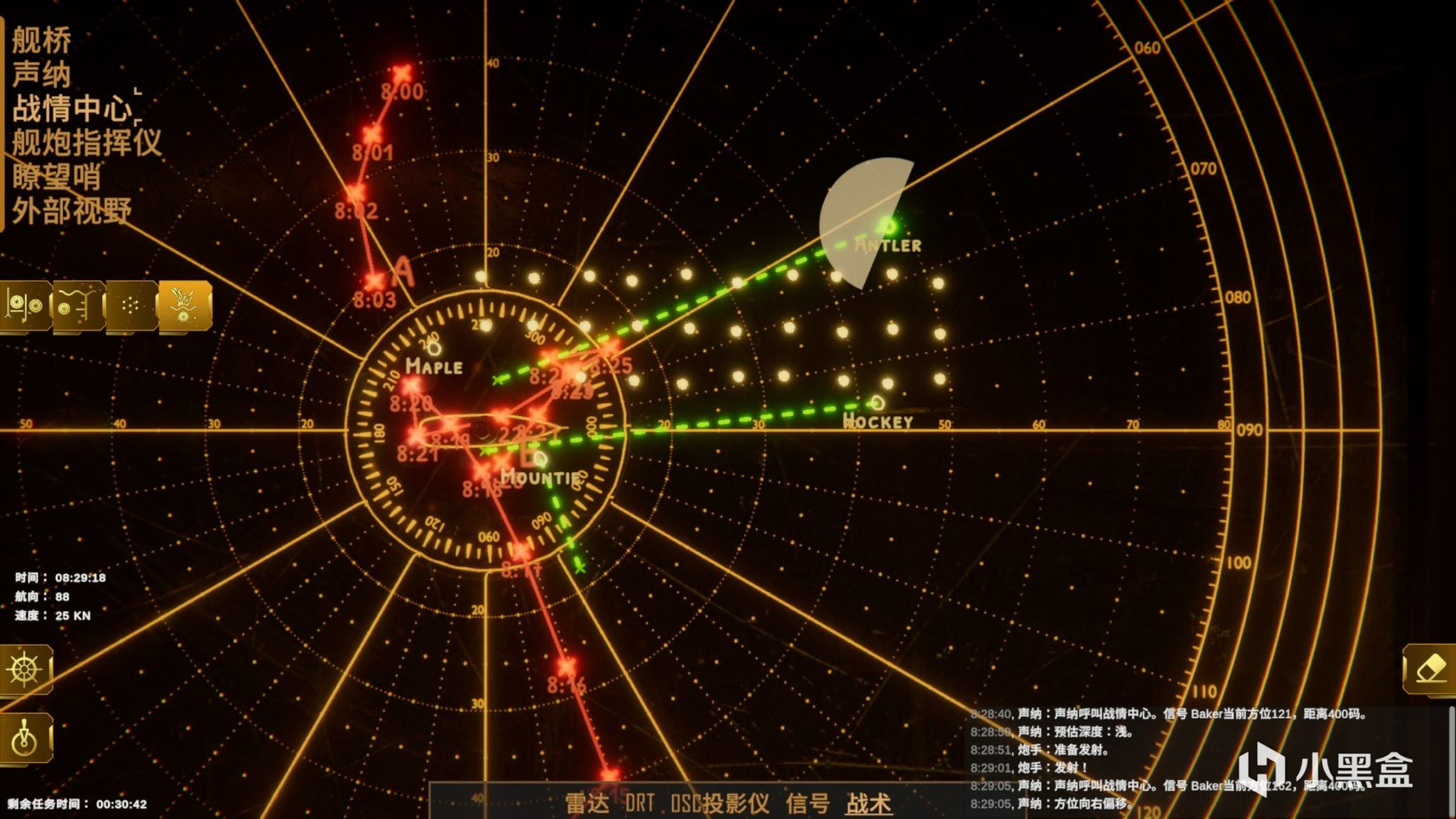Click the red 8:02 track marker

coord(356,192)
